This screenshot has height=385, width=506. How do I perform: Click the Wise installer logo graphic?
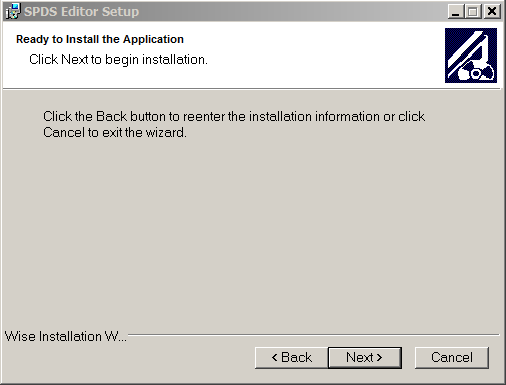[471, 55]
